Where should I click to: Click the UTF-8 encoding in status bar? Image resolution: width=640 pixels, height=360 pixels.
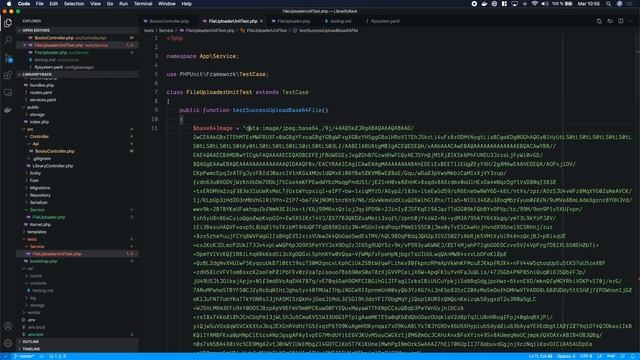[x=586, y=356]
